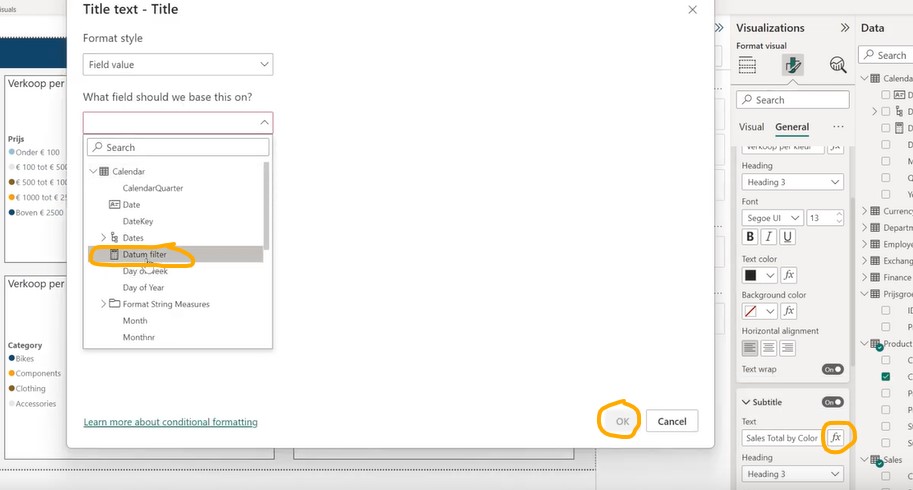Uncheck the checked Product field checkbox

[886, 377]
